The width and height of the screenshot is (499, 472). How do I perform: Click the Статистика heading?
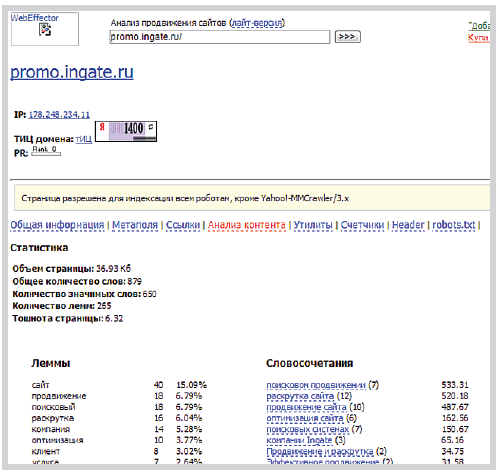[x=39, y=248]
